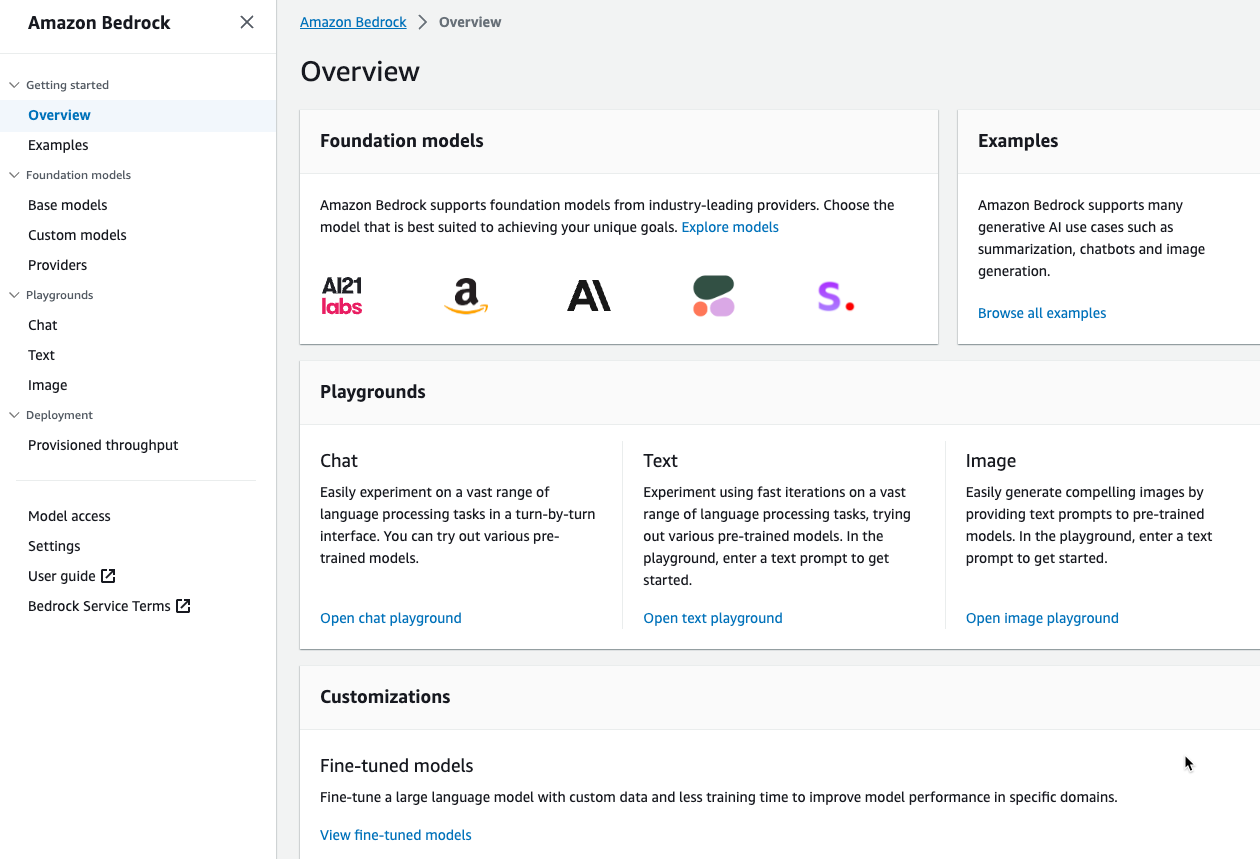
Task: Go to Provisioned throughput
Action: pos(103,445)
